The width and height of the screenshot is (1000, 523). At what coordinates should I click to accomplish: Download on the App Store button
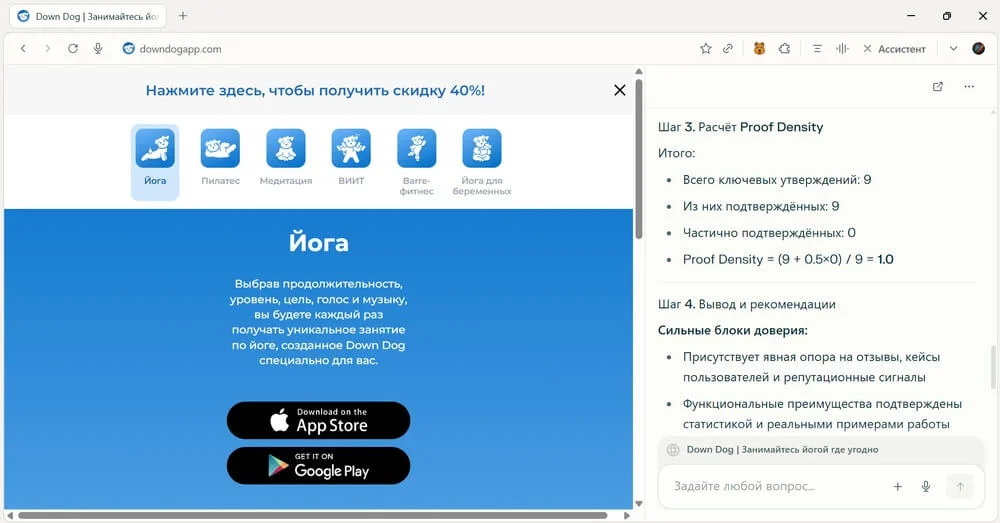(x=318, y=420)
